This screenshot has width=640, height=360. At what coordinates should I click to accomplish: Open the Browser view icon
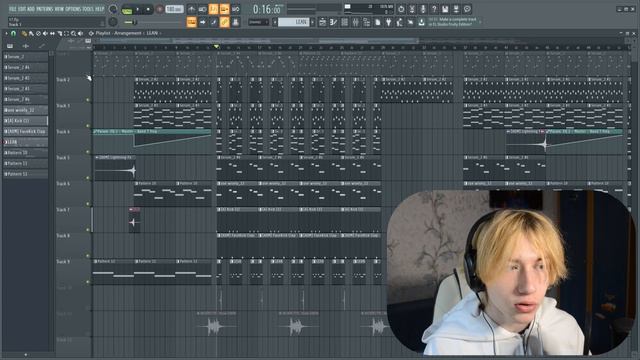367,22
